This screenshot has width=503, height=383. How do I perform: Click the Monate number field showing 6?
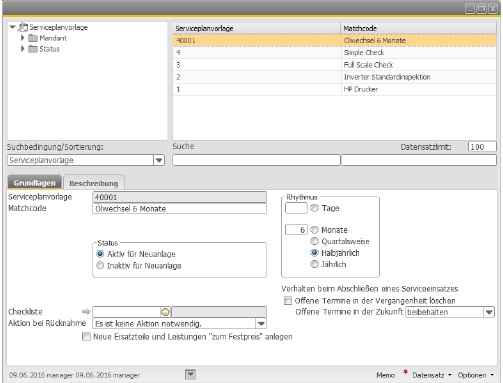[296, 230]
